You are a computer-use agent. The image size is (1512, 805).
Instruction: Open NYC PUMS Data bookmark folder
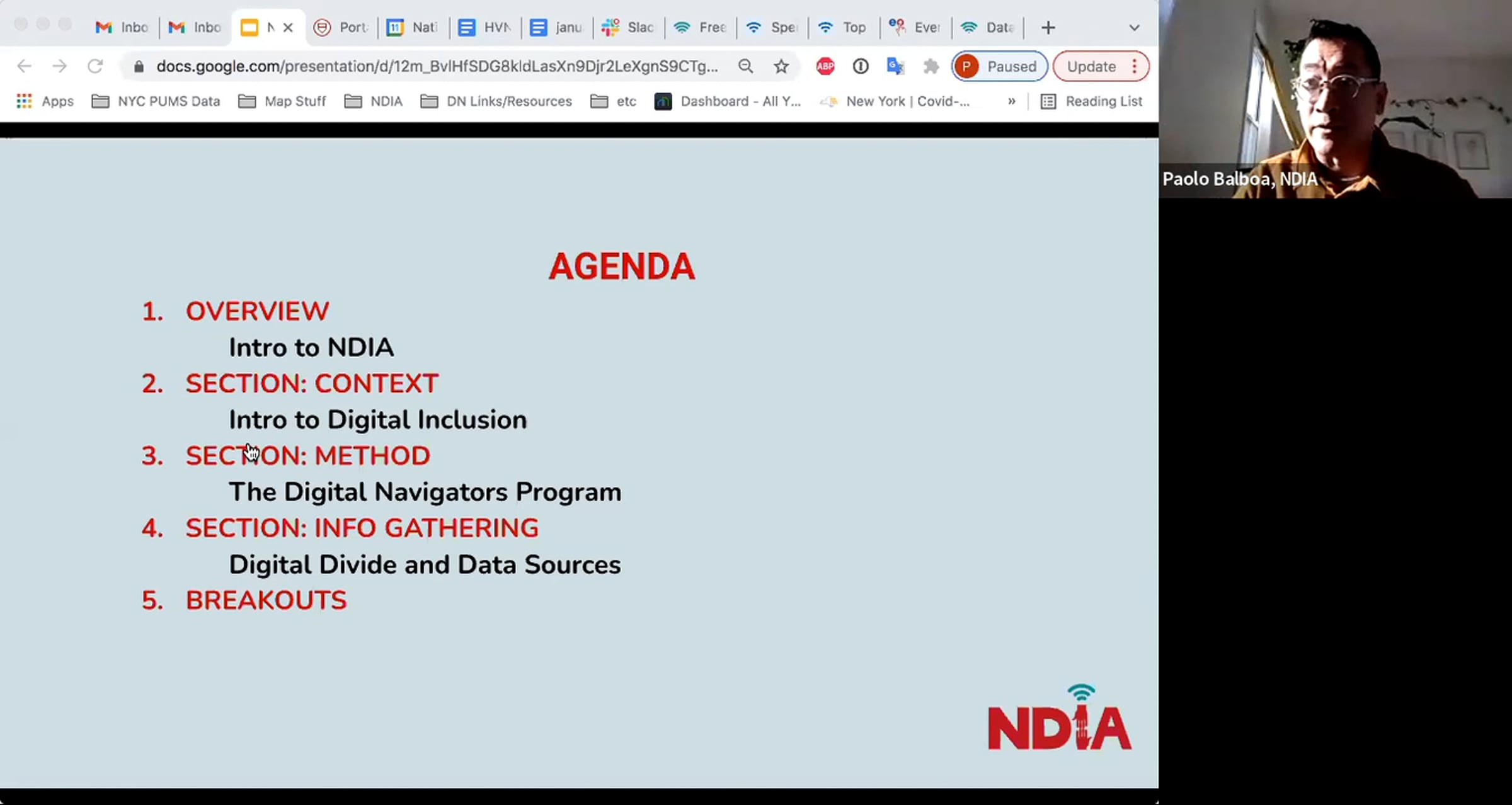click(156, 101)
